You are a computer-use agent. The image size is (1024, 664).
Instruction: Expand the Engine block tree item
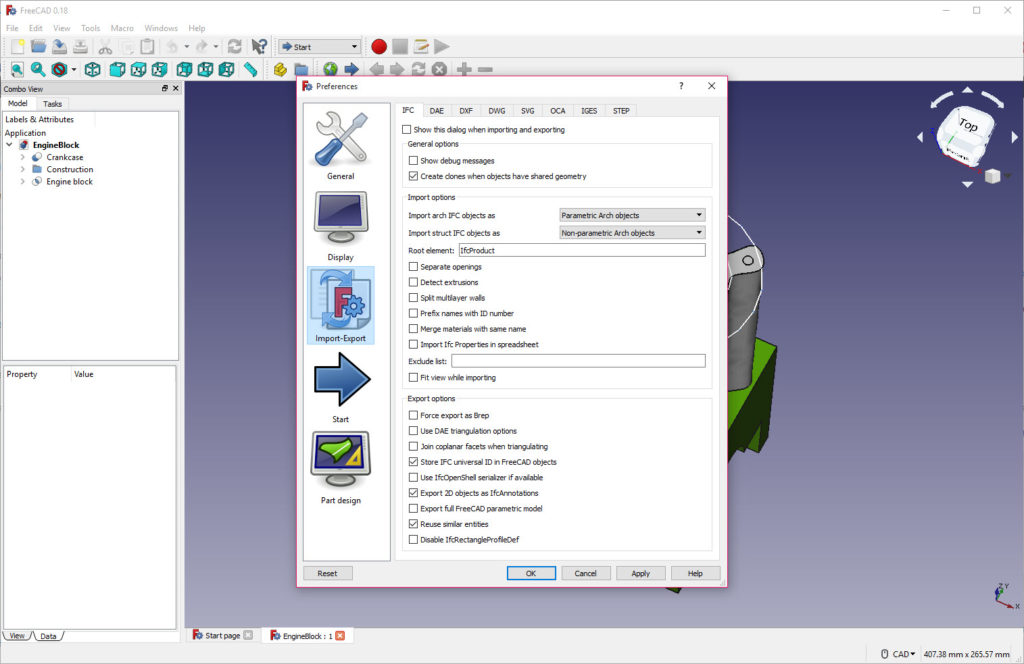point(23,182)
